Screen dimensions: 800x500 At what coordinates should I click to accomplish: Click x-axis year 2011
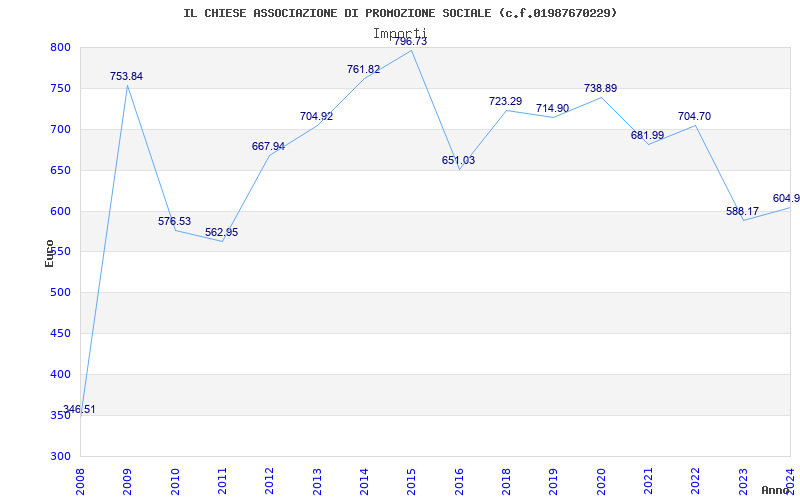point(222,482)
